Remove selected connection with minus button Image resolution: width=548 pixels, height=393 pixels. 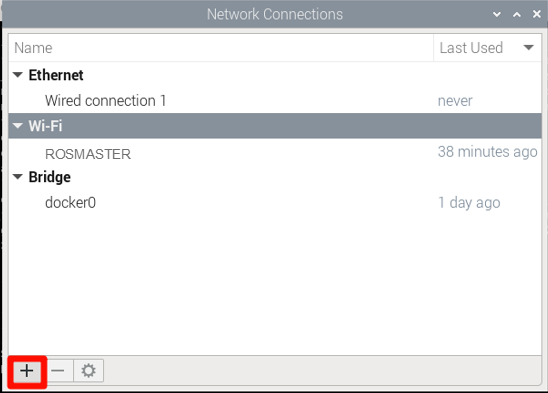click(x=58, y=371)
